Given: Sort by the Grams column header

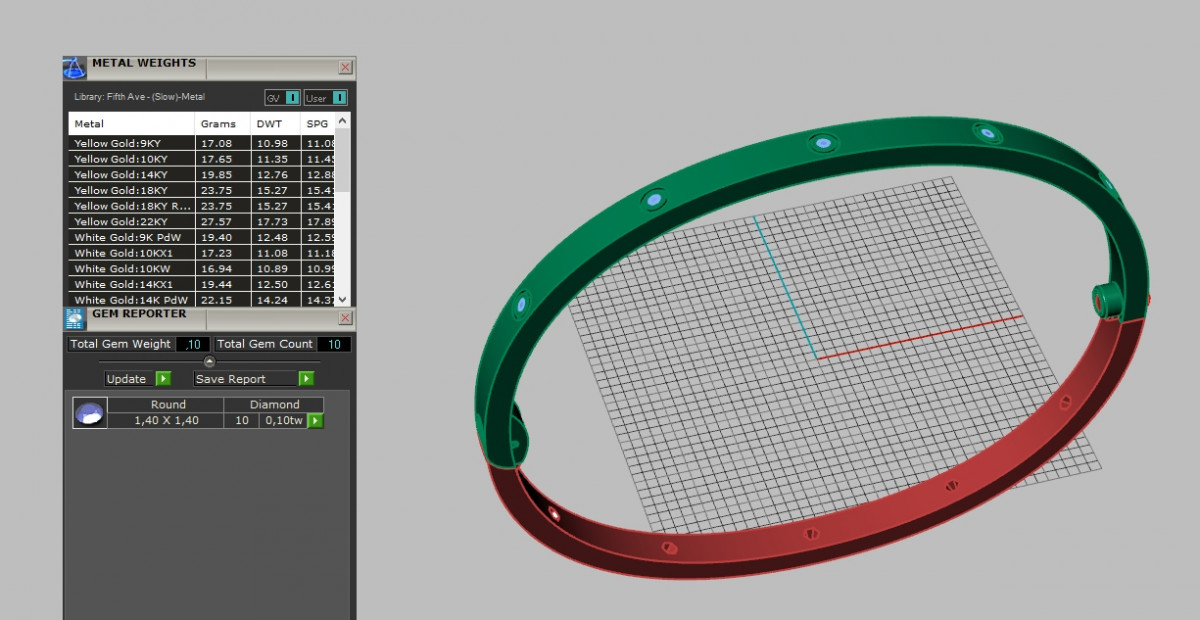Looking at the screenshot, I should coord(222,124).
